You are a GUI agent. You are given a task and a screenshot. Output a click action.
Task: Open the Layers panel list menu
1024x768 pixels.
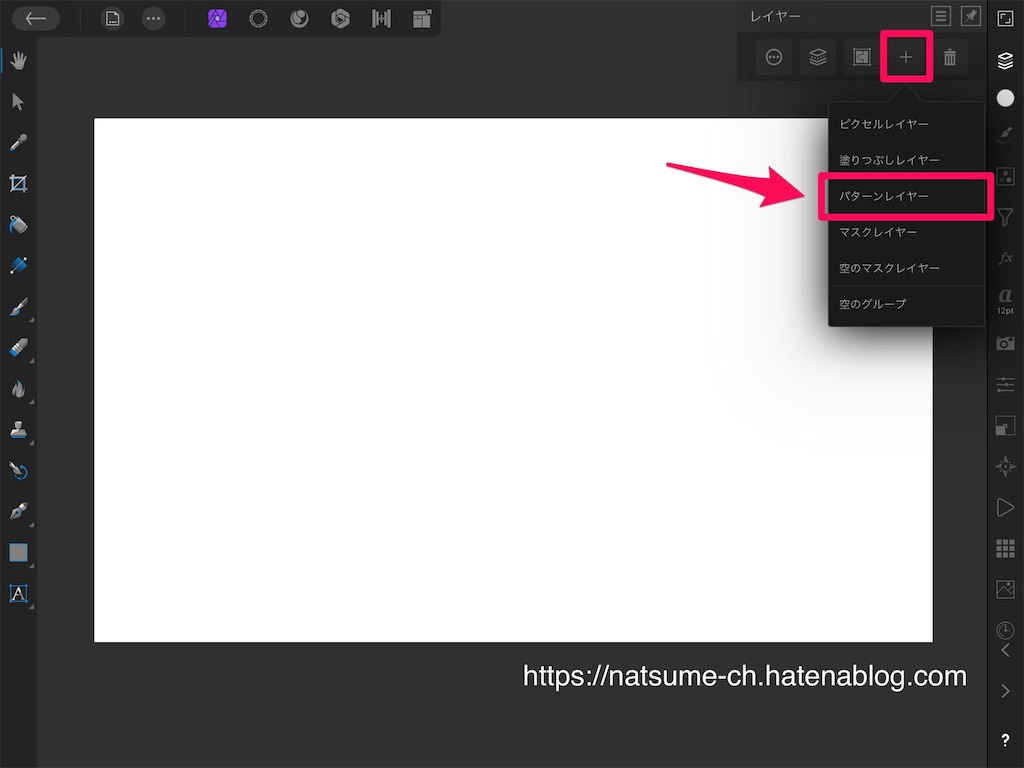(x=941, y=16)
